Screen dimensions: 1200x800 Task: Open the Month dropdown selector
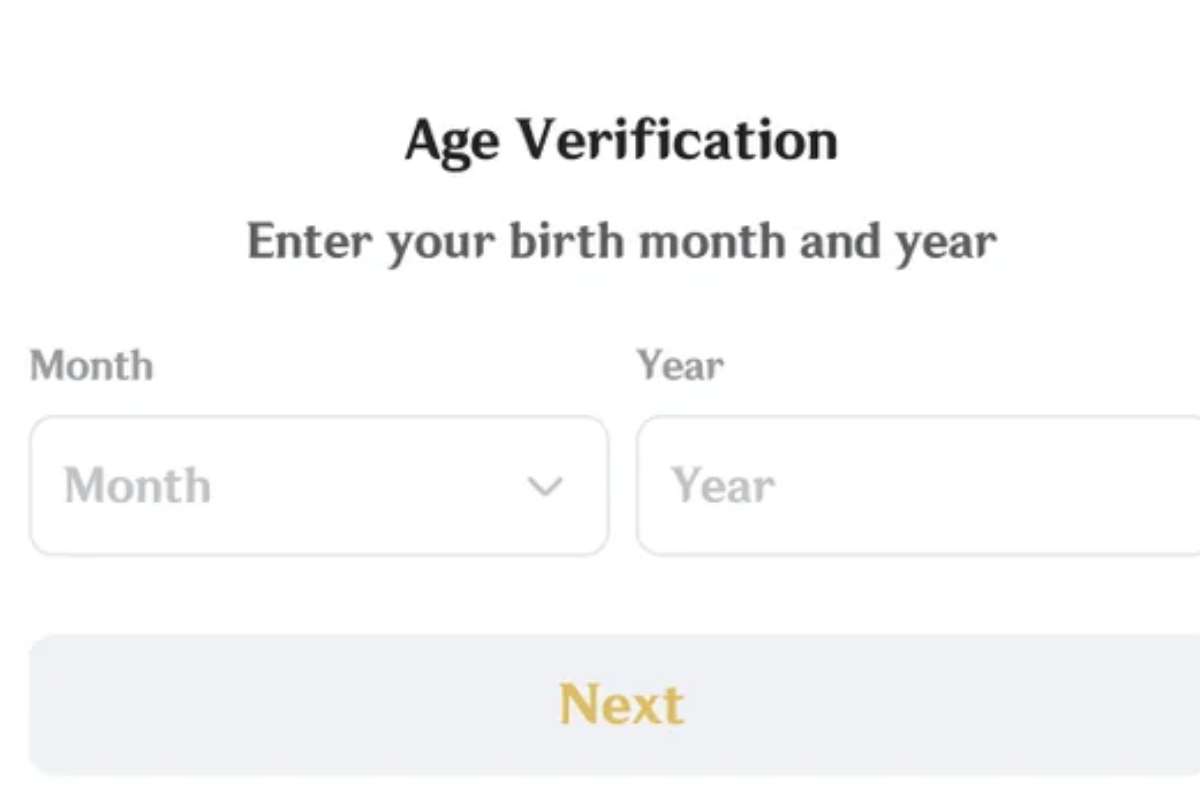pos(318,486)
